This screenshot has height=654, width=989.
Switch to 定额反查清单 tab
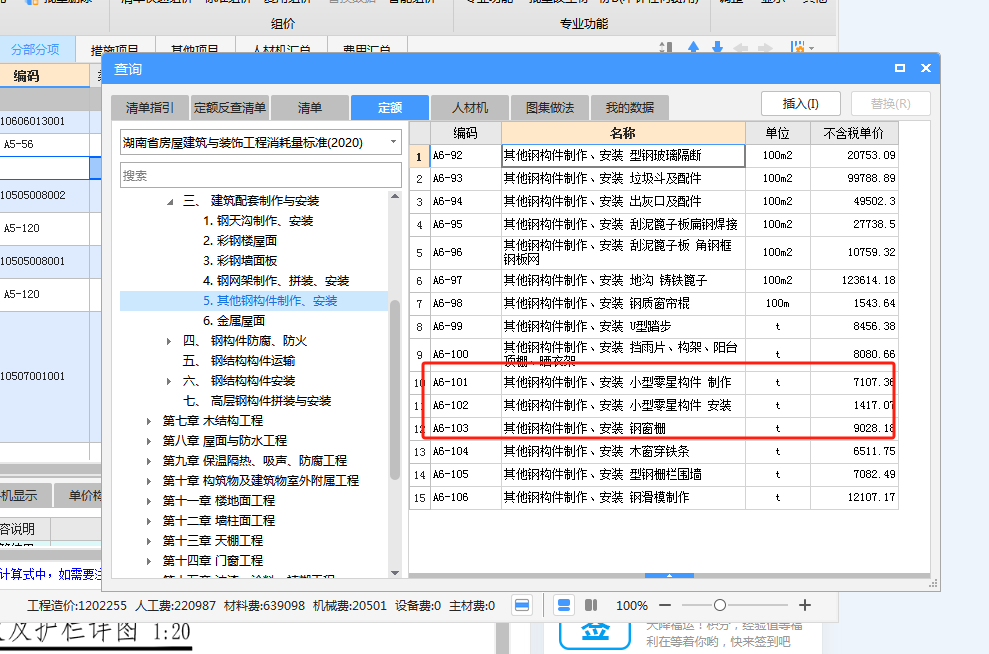point(230,108)
